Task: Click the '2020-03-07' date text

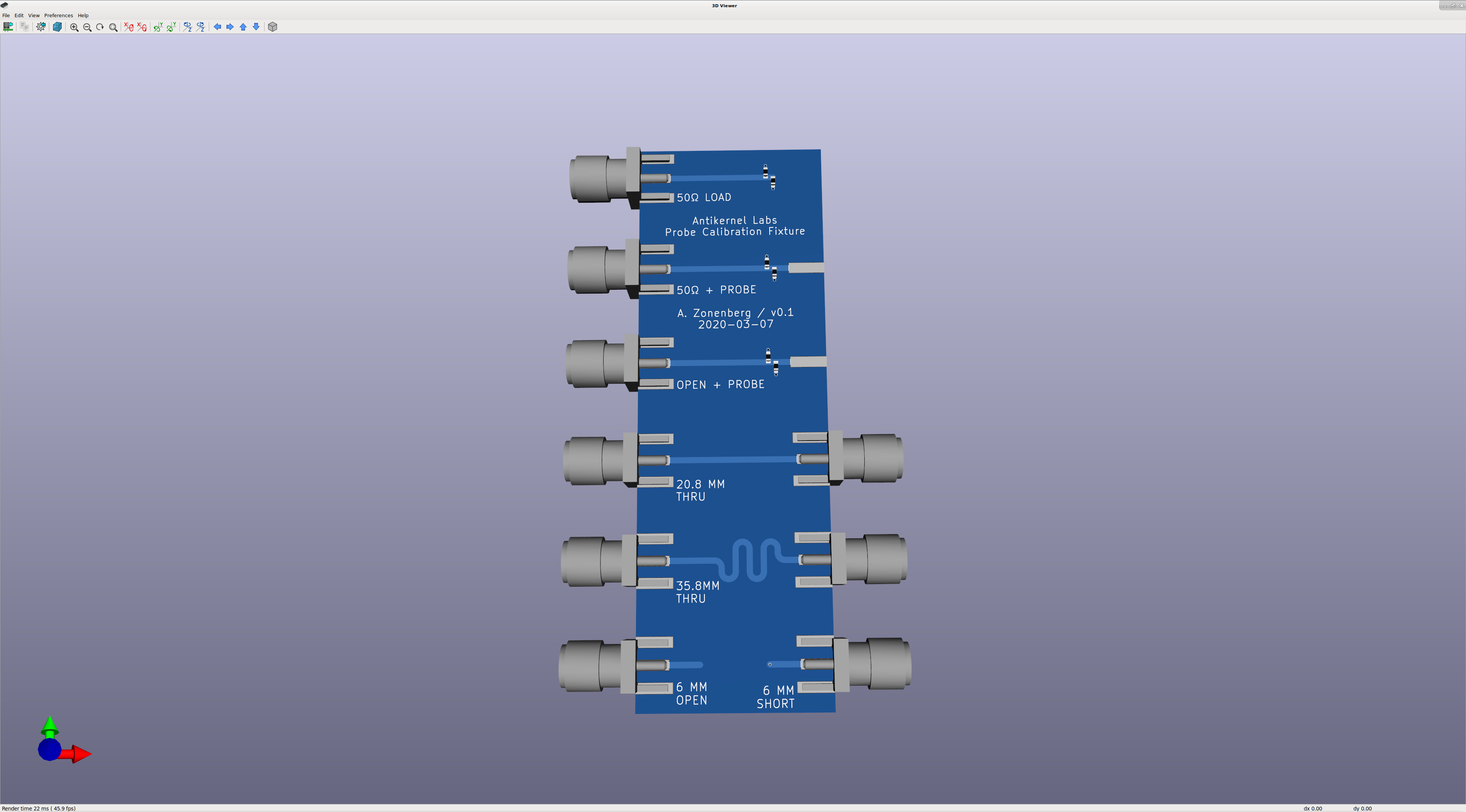Action: 736,324
